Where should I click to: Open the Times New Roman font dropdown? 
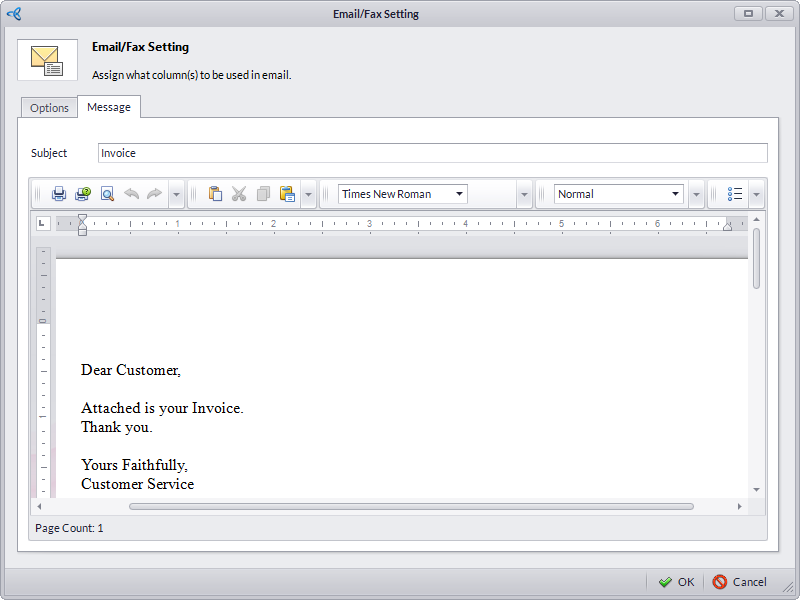459,194
